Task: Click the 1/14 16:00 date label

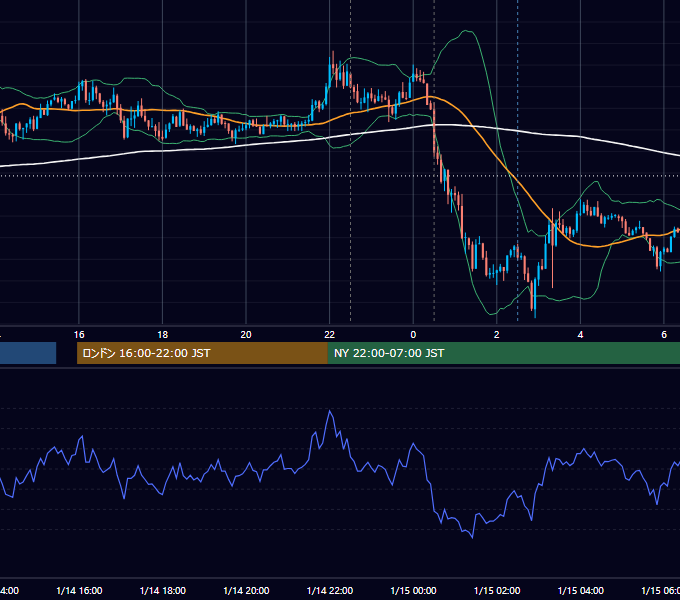Action: coord(79,591)
